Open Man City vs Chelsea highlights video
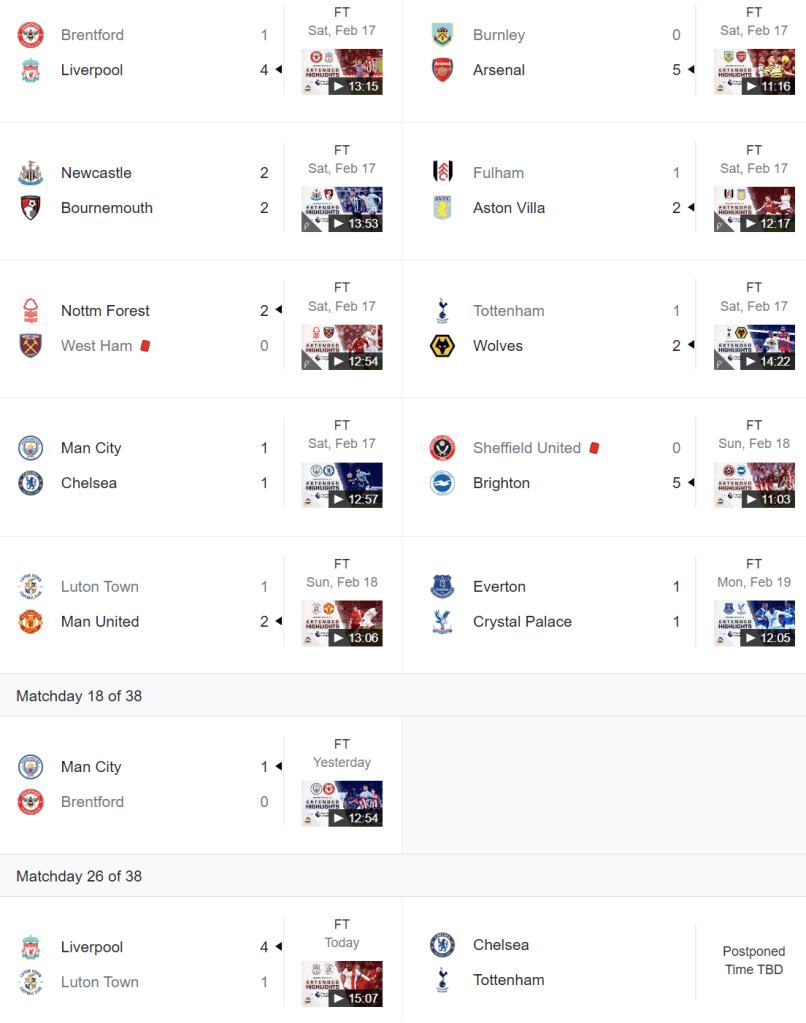This screenshot has width=806, height=1023. [342, 485]
